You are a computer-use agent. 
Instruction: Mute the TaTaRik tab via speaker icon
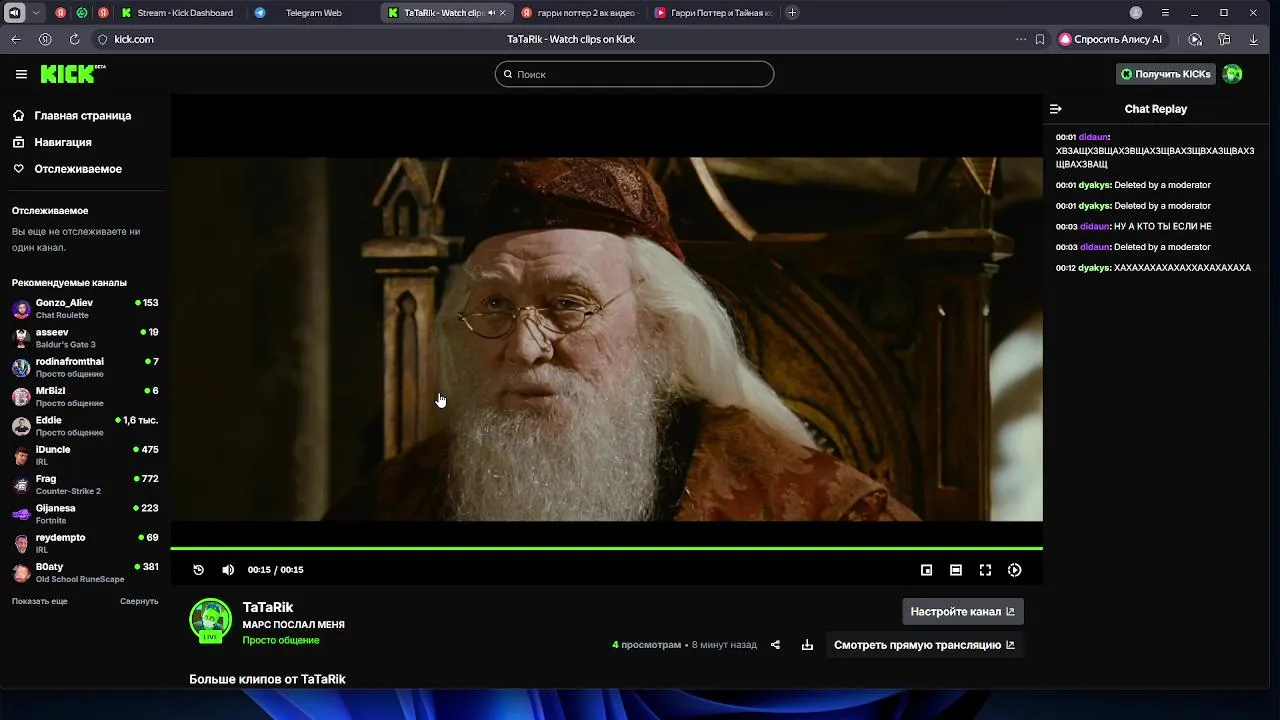491,13
